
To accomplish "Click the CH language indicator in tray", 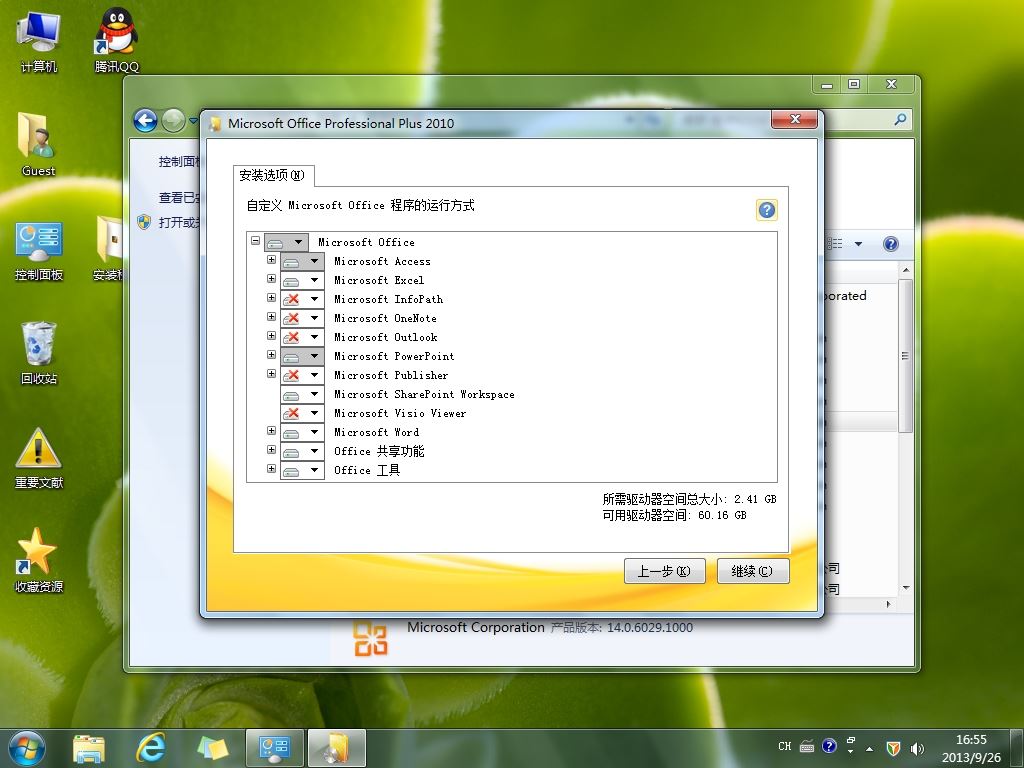I will [x=784, y=746].
